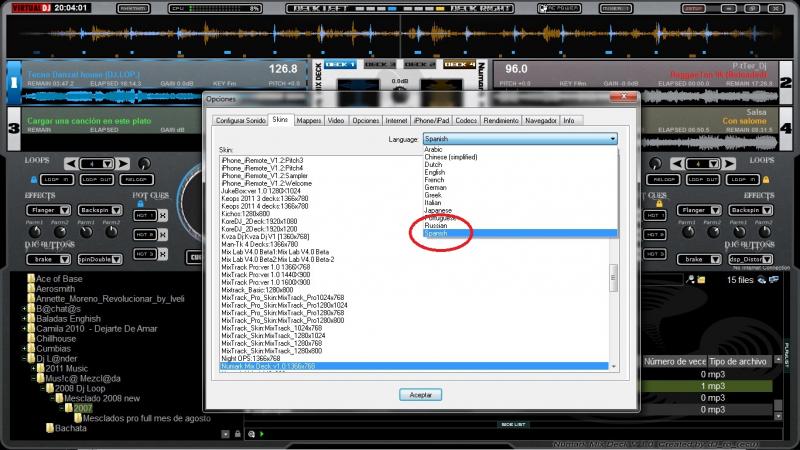Viewport: 800px width, 450px height.
Task: Toggle left deck hot cues lock
Action: click(140, 204)
